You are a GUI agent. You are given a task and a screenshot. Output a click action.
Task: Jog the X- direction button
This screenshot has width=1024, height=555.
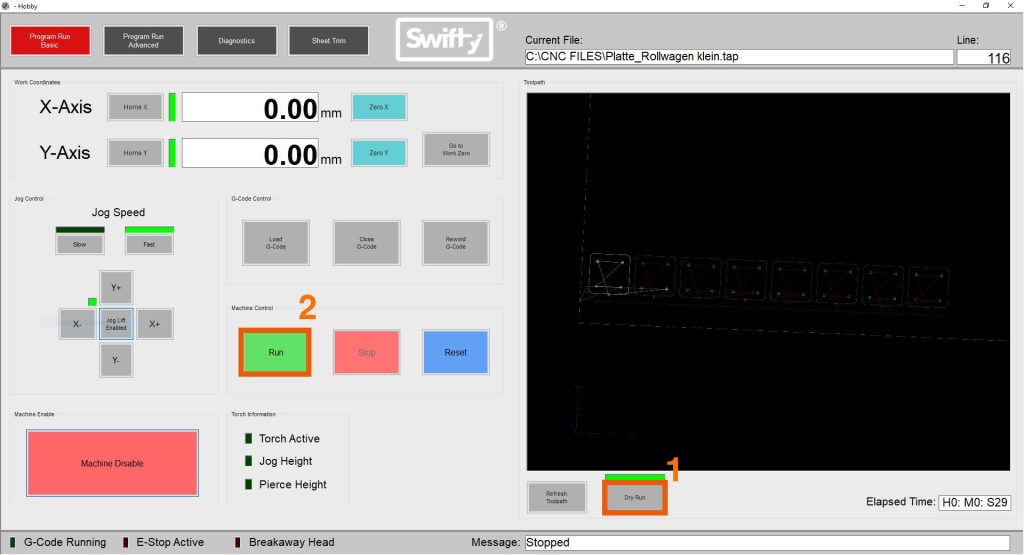[77, 324]
